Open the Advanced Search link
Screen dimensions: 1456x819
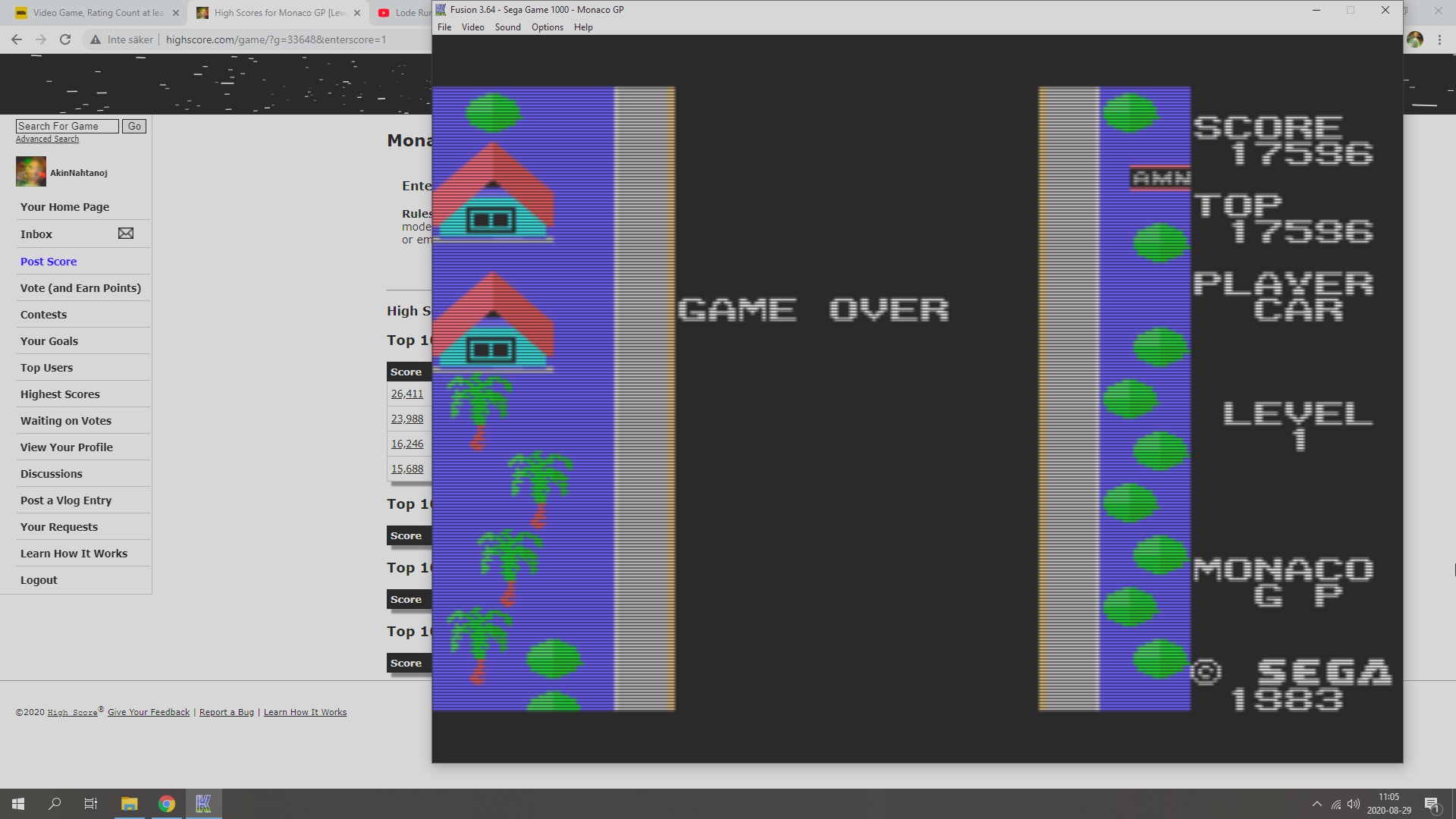(x=47, y=140)
